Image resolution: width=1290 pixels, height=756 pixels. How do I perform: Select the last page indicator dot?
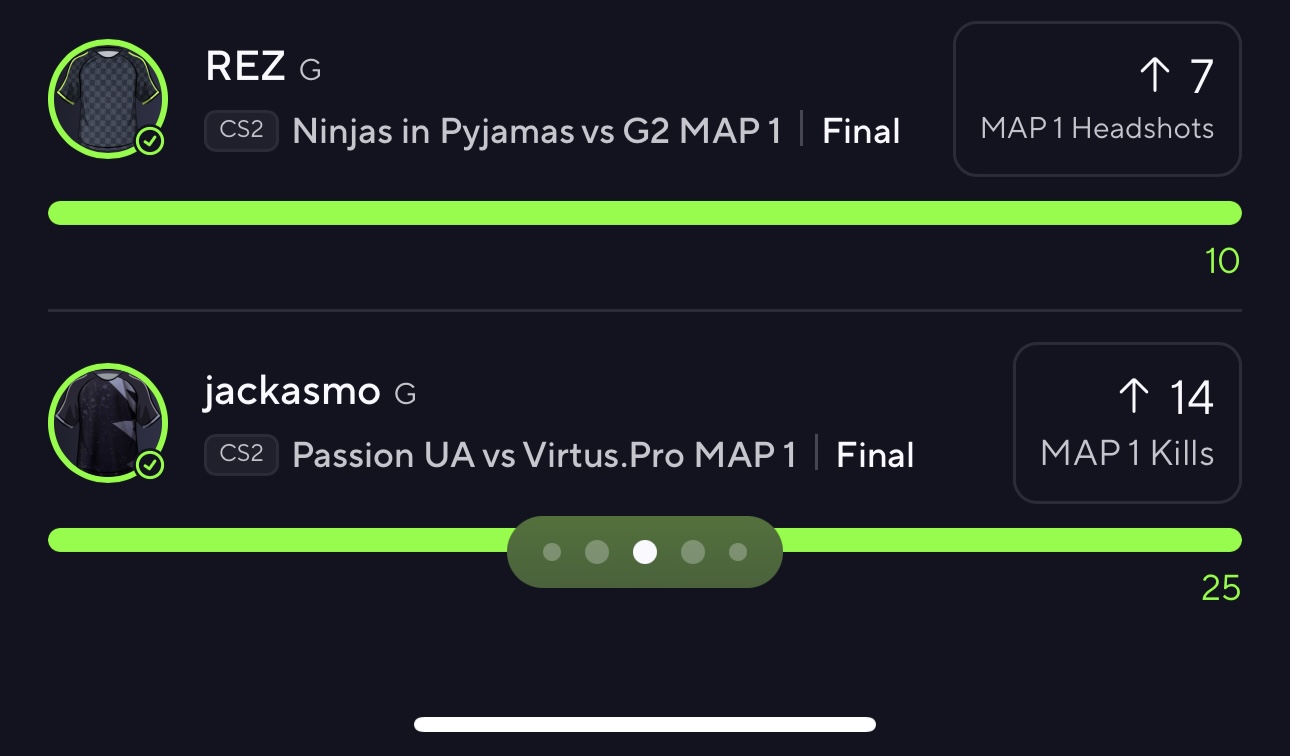click(x=738, y=552)
